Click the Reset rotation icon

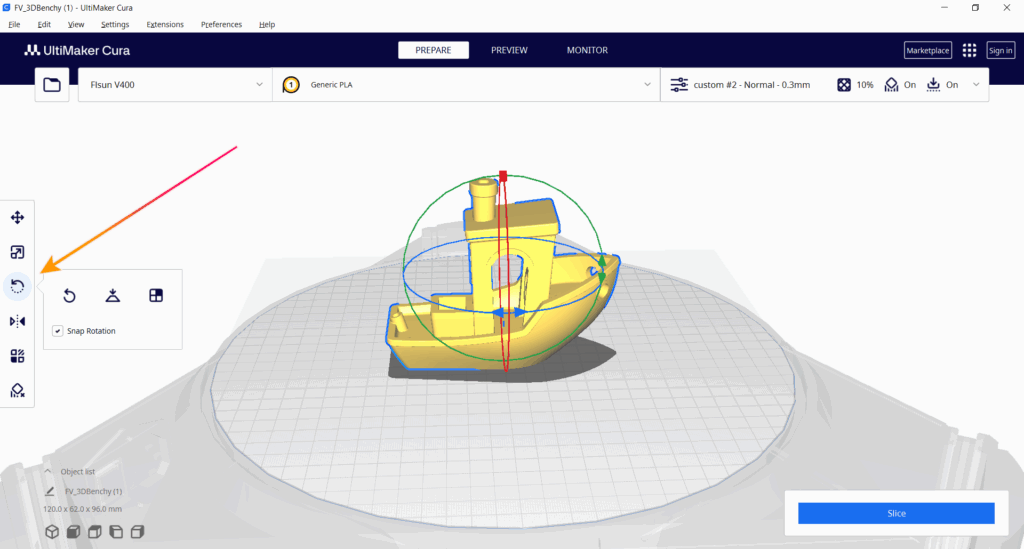[69, 296]
